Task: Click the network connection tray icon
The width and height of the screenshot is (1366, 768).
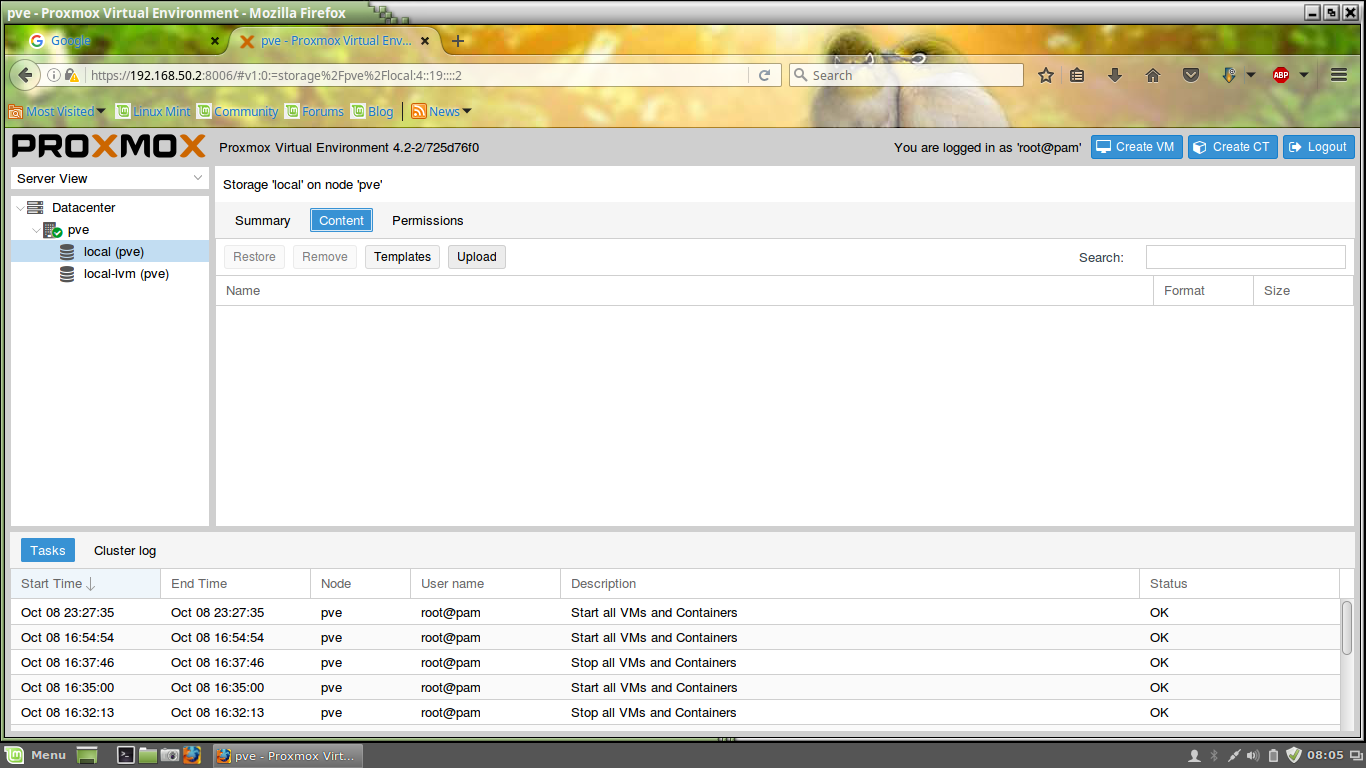Action: pos(1234,755)
